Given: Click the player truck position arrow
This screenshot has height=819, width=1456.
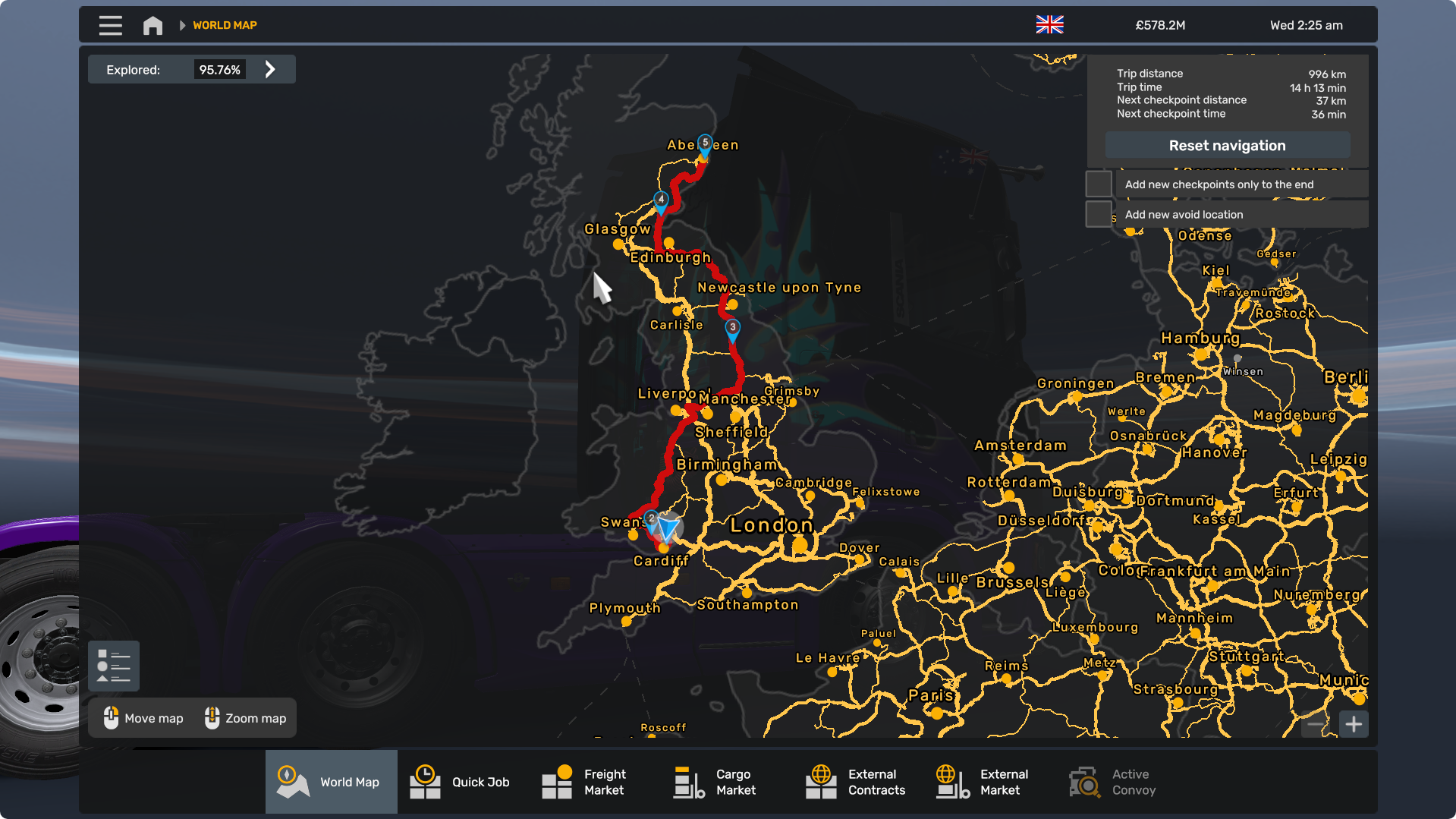Looking at the screenshot, I should [x=668, y=526].
